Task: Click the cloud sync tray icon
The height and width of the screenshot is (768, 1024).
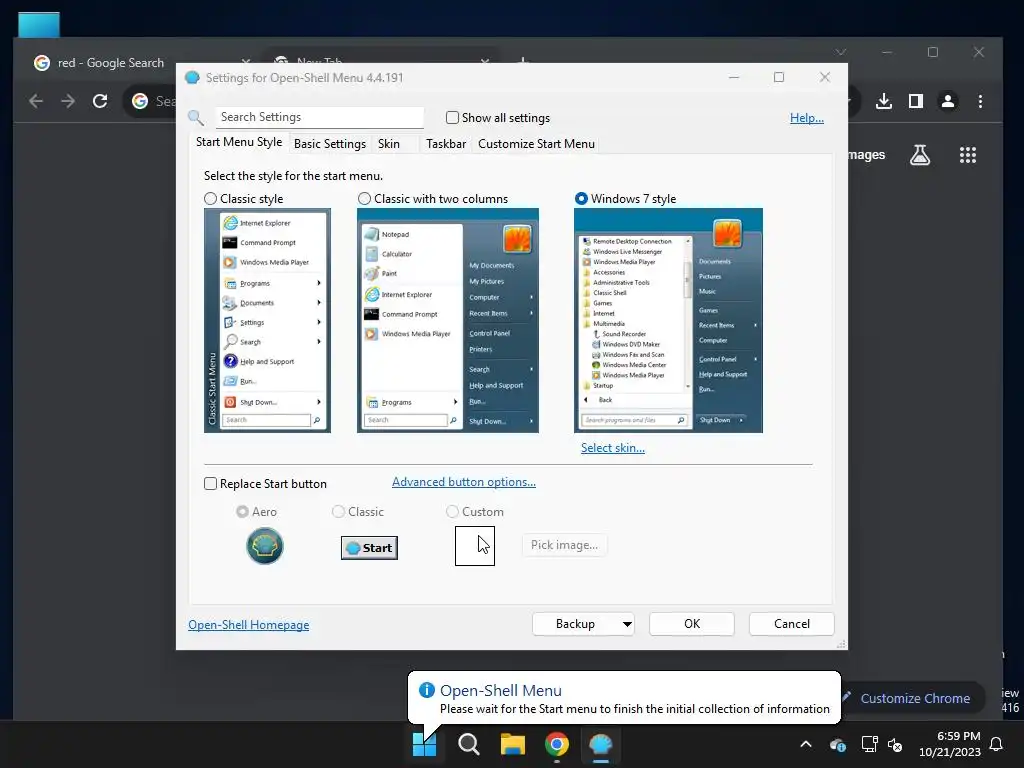Action: pyautogui.click(x=838, y=744)
